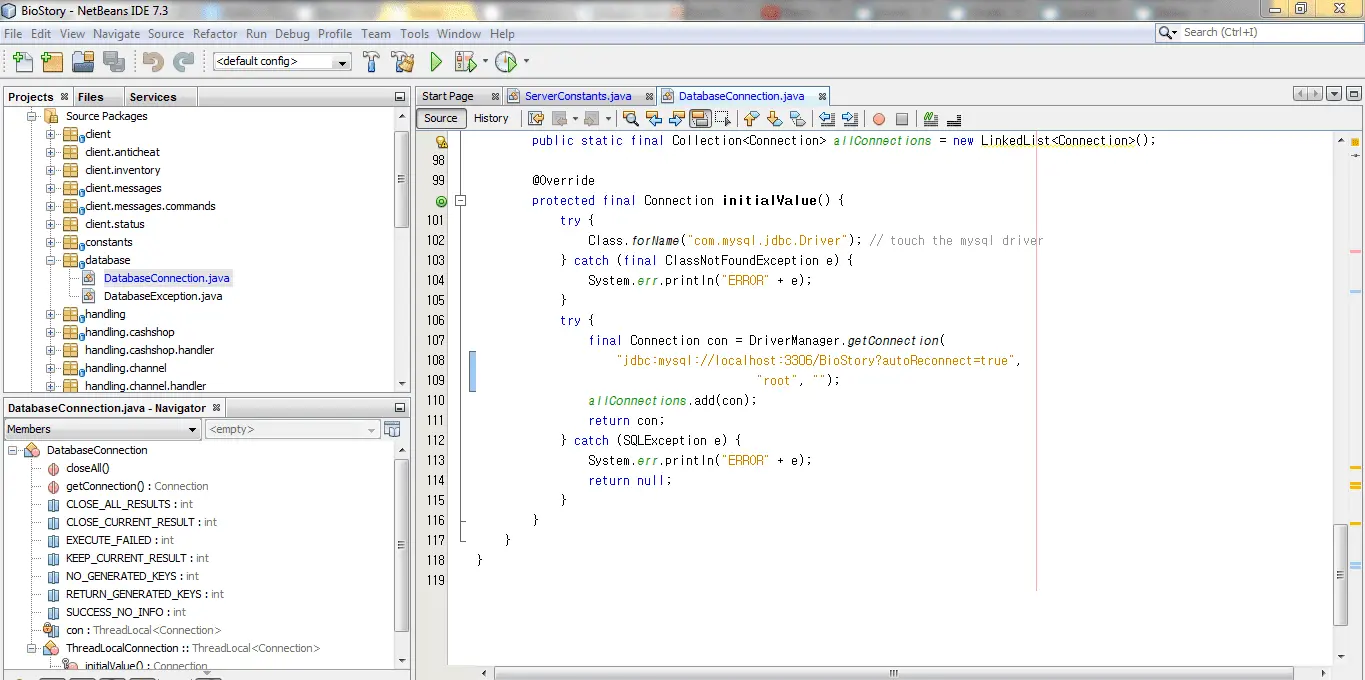
Task: Toggle Rectangular Selection in editor toolbar
Action: click(723, 119)
